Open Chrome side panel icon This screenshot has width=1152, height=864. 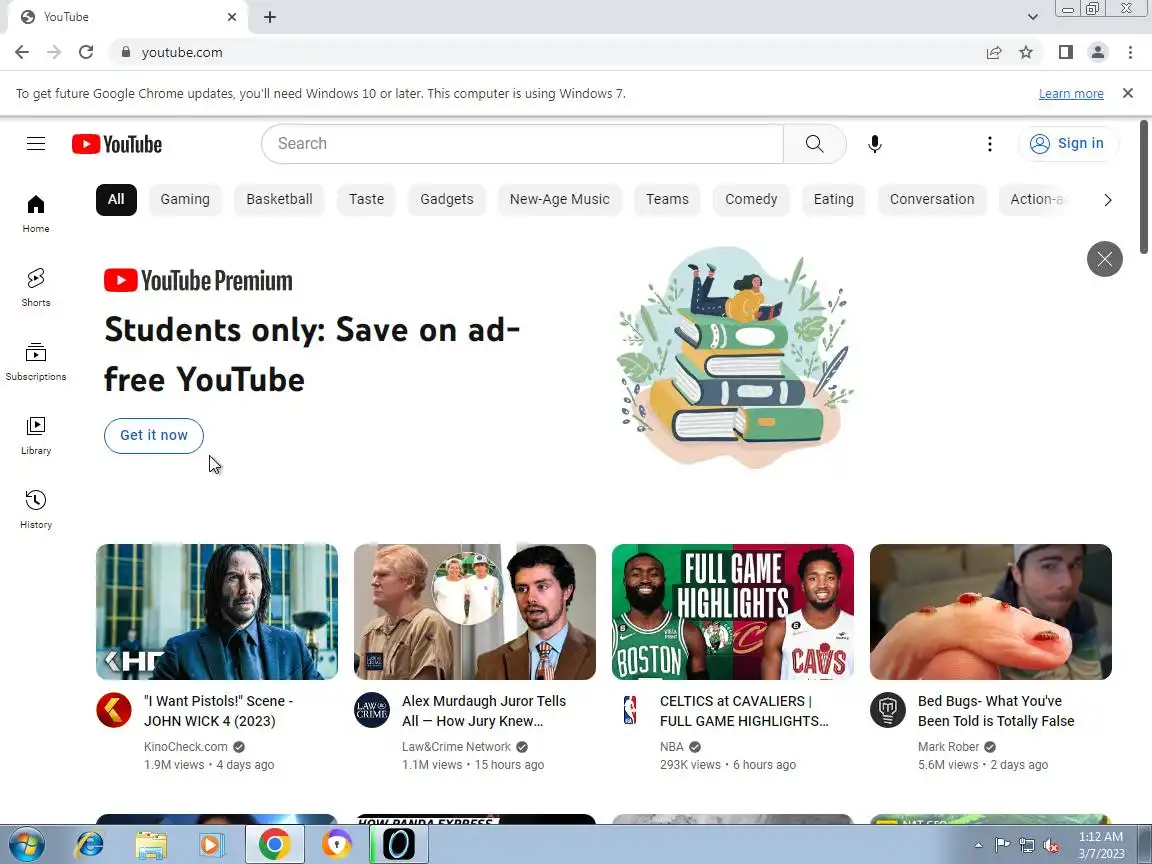point(1065,52)
